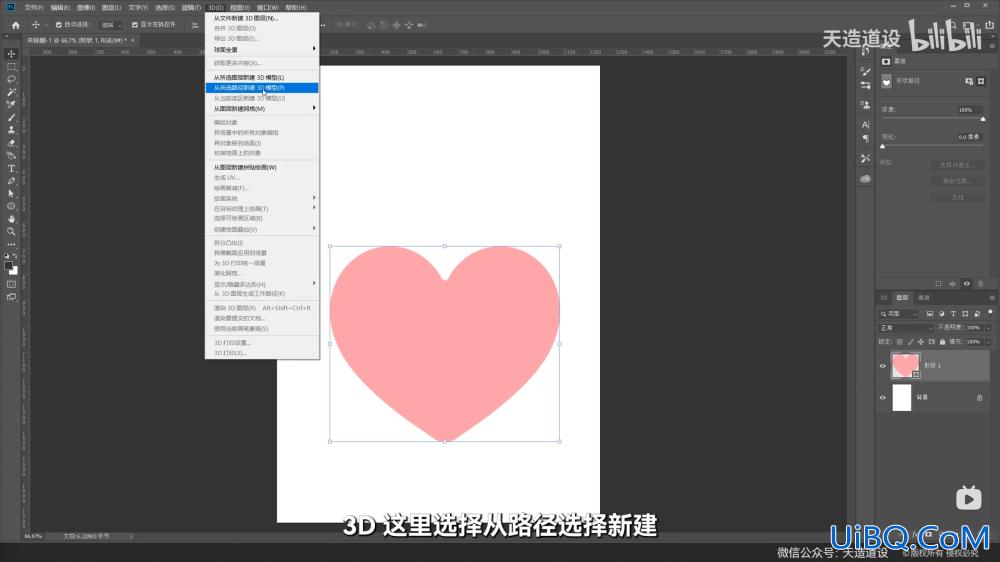This screenshot has height=562, width=1000.
Task: Open the 文件(F) menu
Action: pyautogui.click(x=34, y=8)
